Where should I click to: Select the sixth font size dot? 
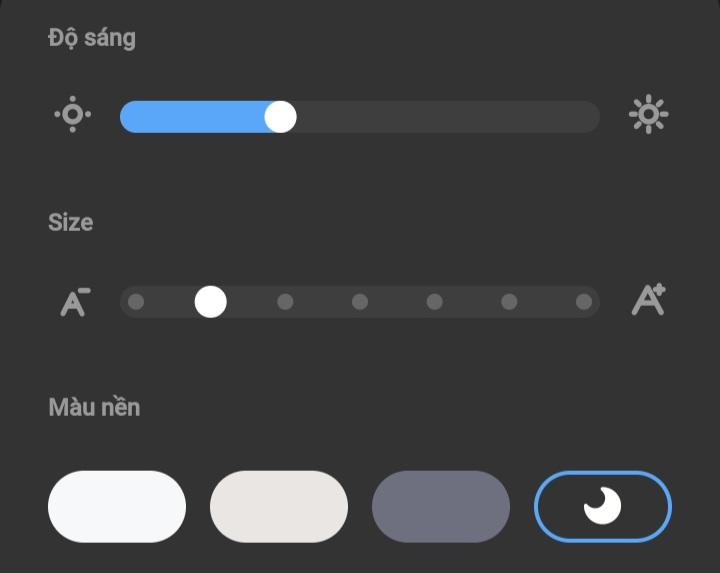pos(509,302)
